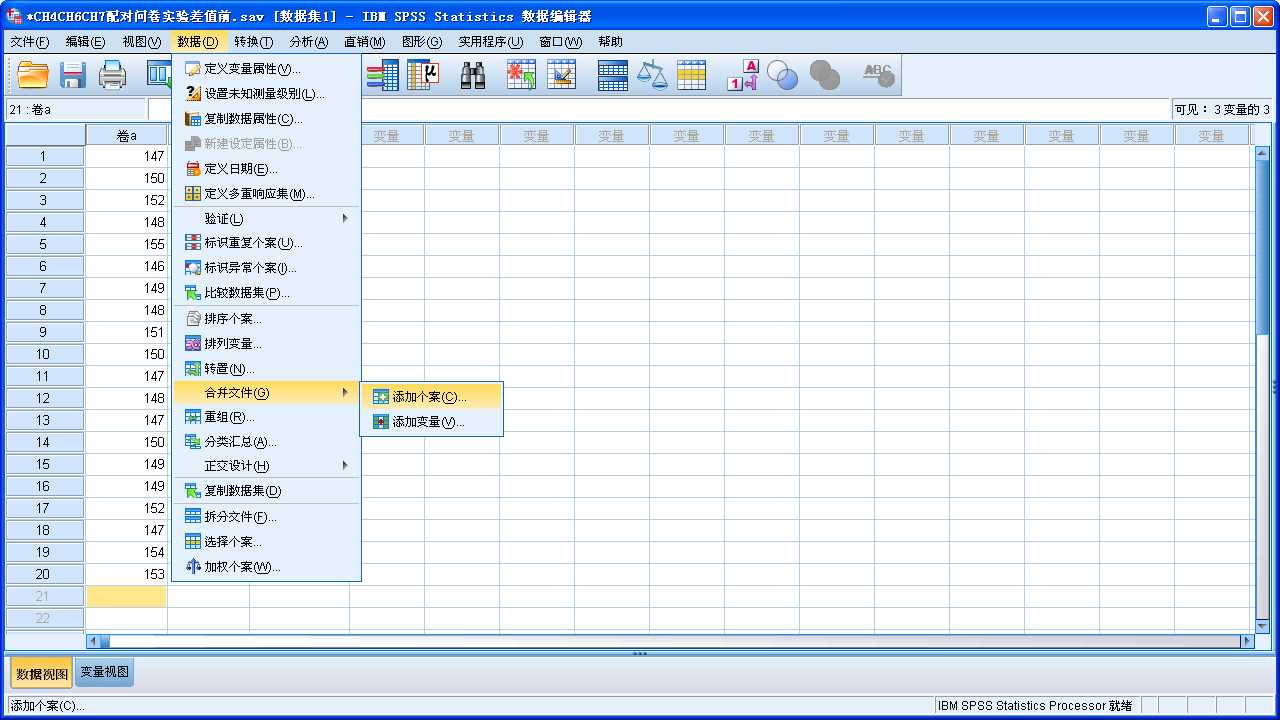1280x720 pixels.
Task: Click the insert cases toolbar icon
Action: [521, 75]
